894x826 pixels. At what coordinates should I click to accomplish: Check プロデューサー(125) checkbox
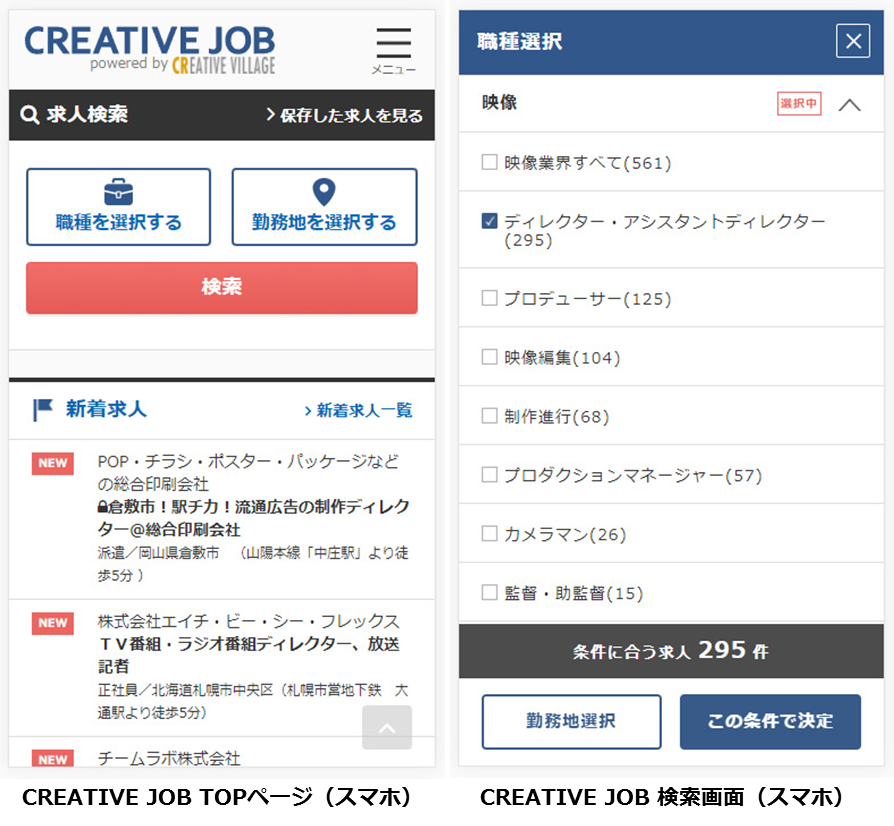click(489, 298)
